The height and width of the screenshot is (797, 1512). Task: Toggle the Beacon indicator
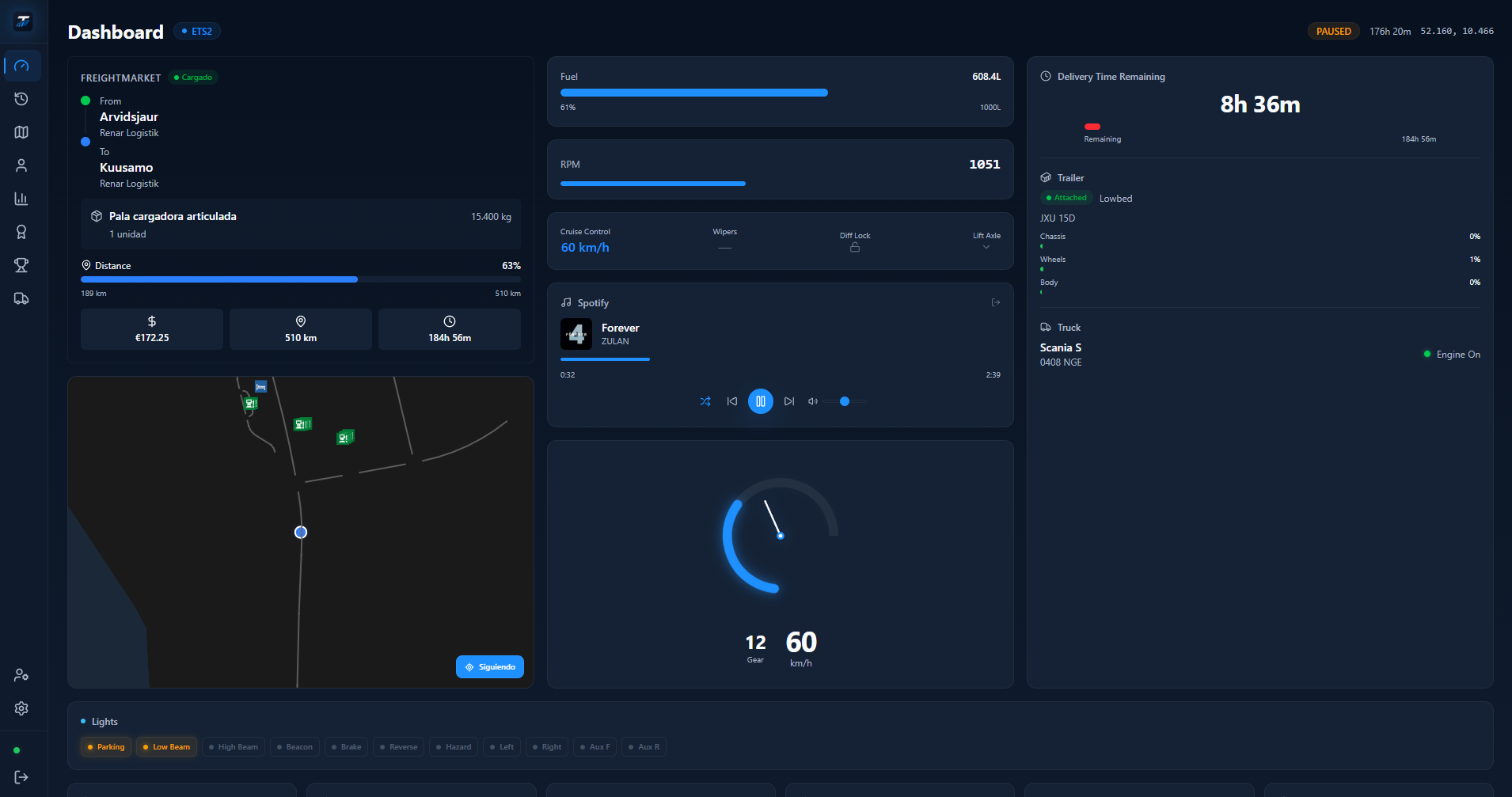tap(294, 747)
